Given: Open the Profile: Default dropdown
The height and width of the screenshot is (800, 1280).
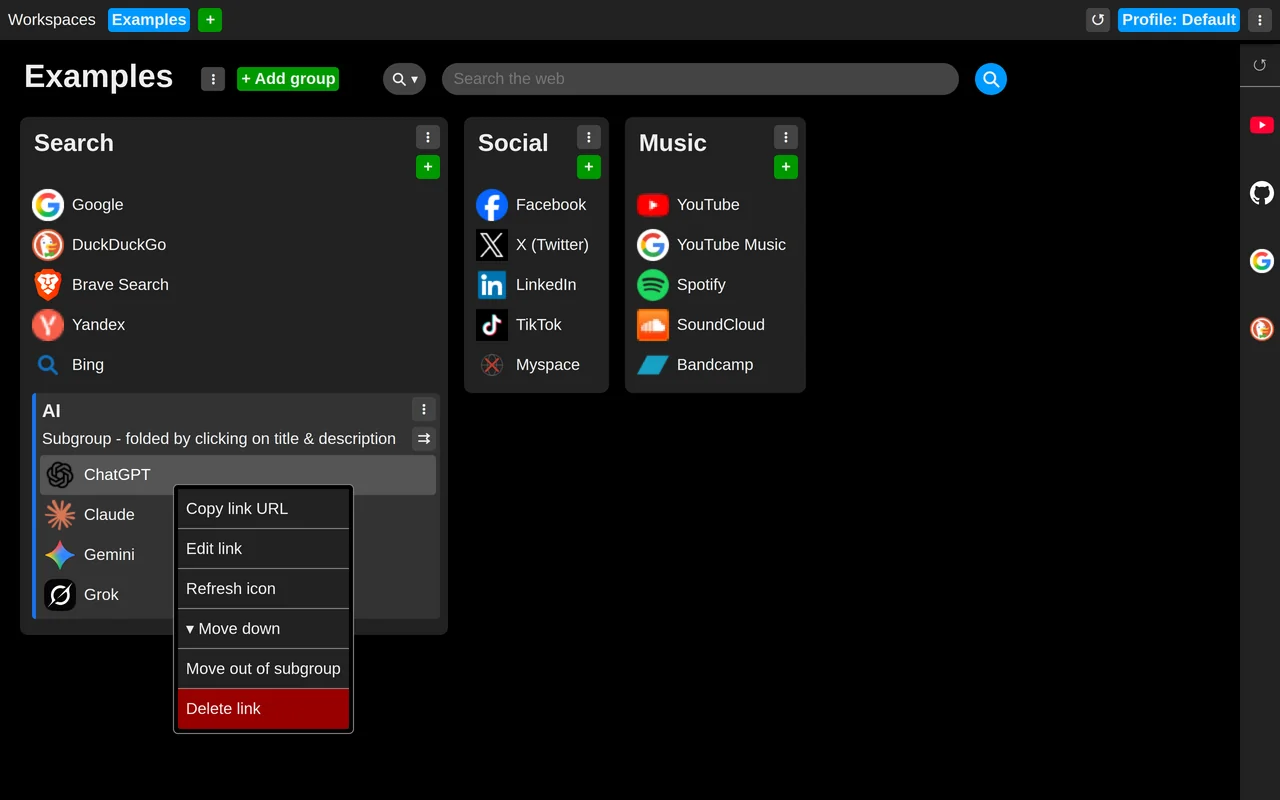Looking at the screenshot, I should point(1179,20).
